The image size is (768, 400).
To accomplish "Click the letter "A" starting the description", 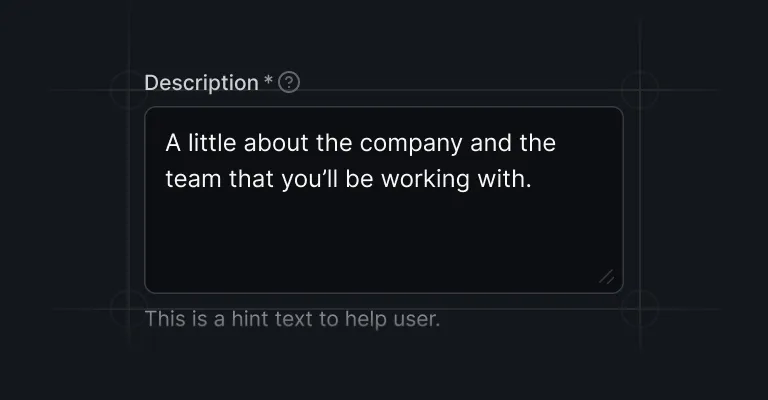I will (173, 143).
